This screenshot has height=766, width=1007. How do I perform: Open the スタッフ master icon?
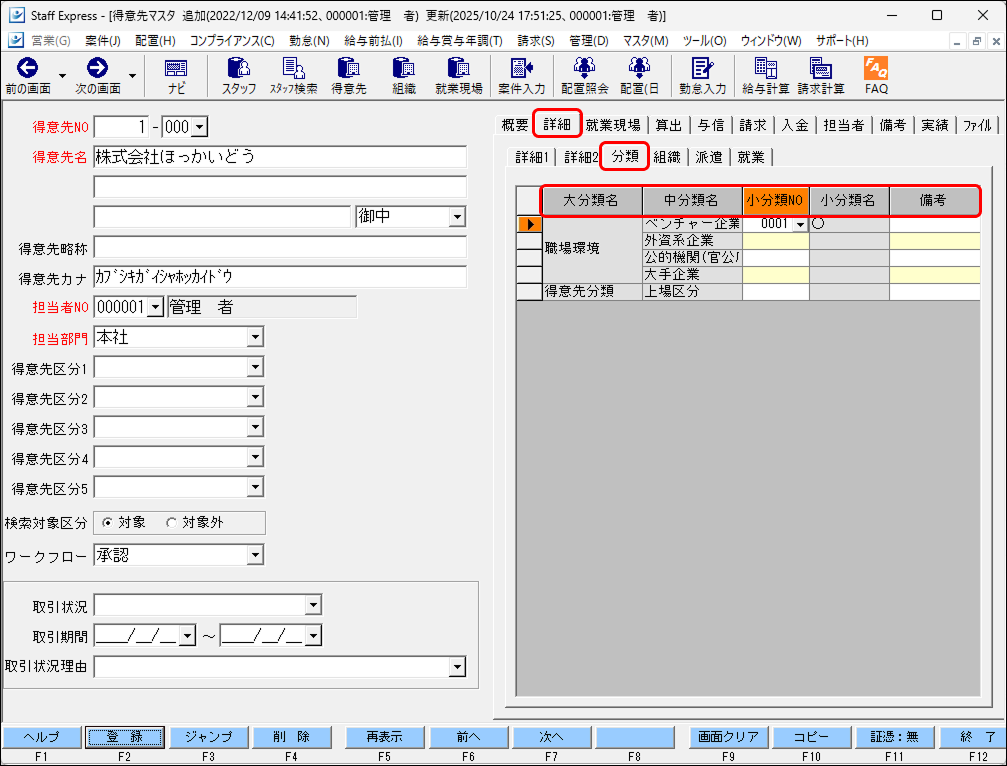click(x=237, y=74)
